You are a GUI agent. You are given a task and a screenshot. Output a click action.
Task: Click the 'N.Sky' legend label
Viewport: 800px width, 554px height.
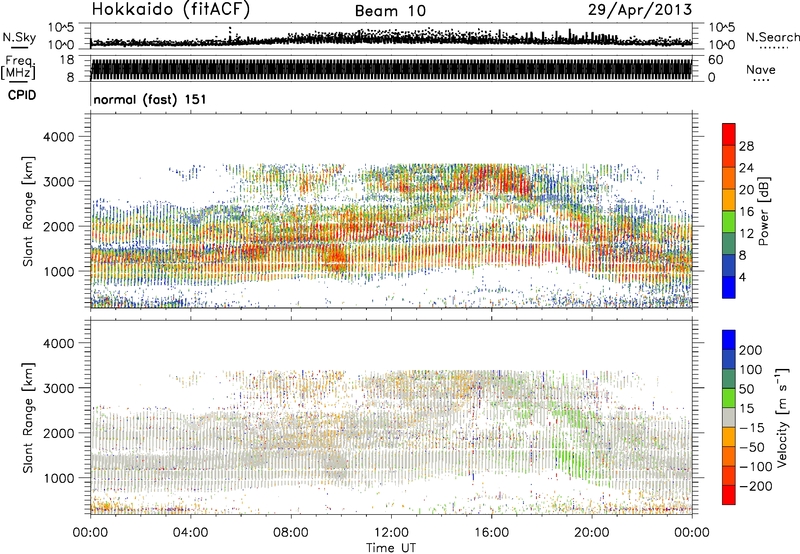(19, 37)
